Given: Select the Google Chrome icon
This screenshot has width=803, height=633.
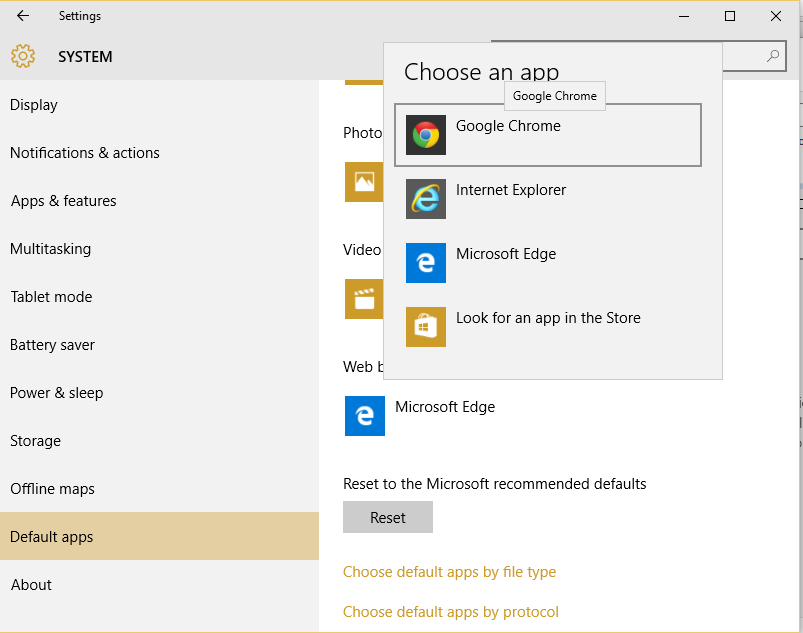Looking at the screenshot, I should click(426, 135).
